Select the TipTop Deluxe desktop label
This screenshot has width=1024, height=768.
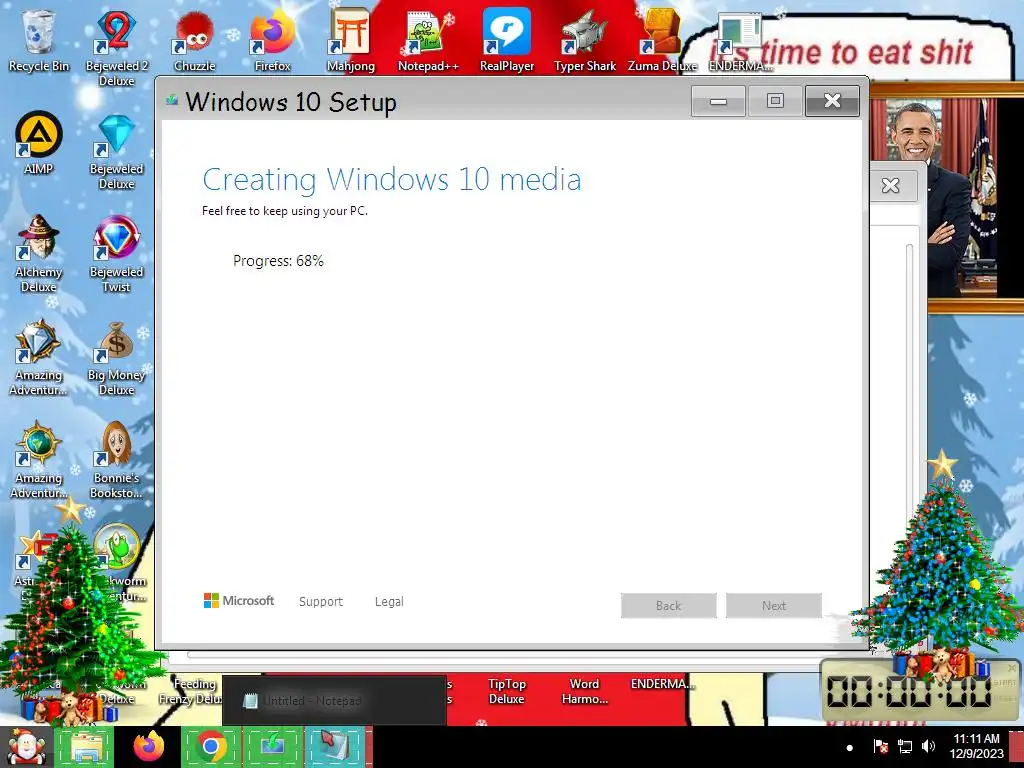[x=507, y=691]
